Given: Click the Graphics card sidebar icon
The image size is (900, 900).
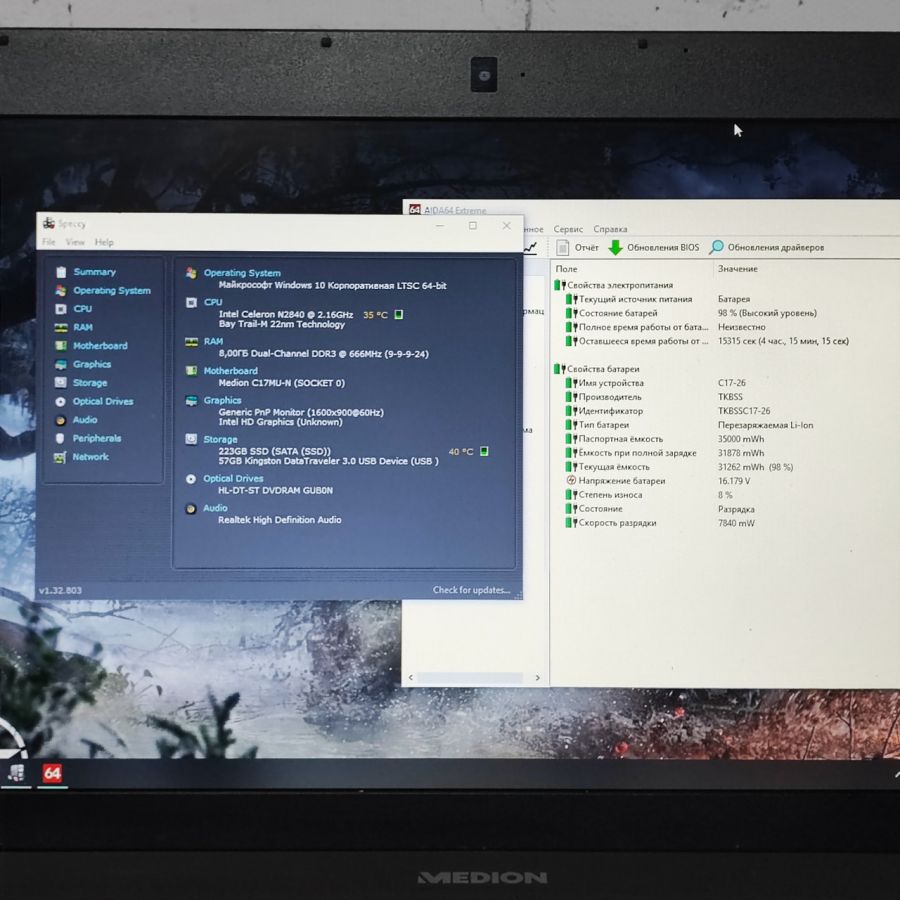Looking at the screenshot, I should click(x=60, y=364).
